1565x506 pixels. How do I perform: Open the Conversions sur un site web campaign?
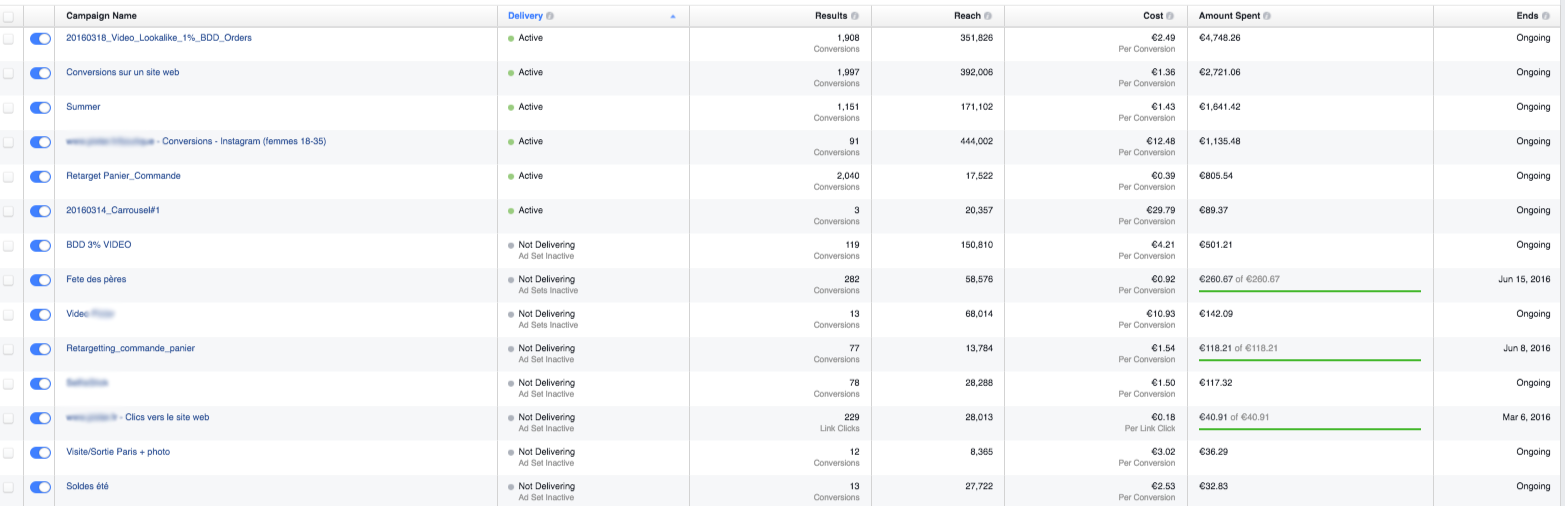point(122,72)
